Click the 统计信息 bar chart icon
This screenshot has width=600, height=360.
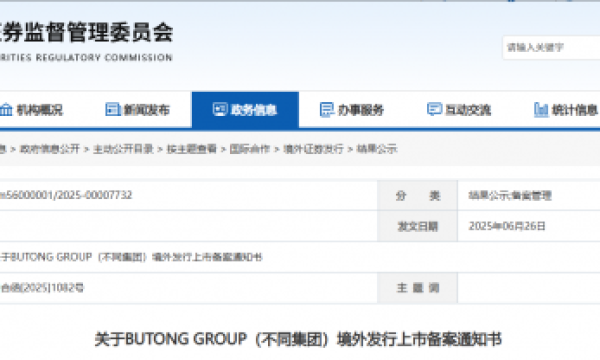pyautogui.click(x=541, y=110)
